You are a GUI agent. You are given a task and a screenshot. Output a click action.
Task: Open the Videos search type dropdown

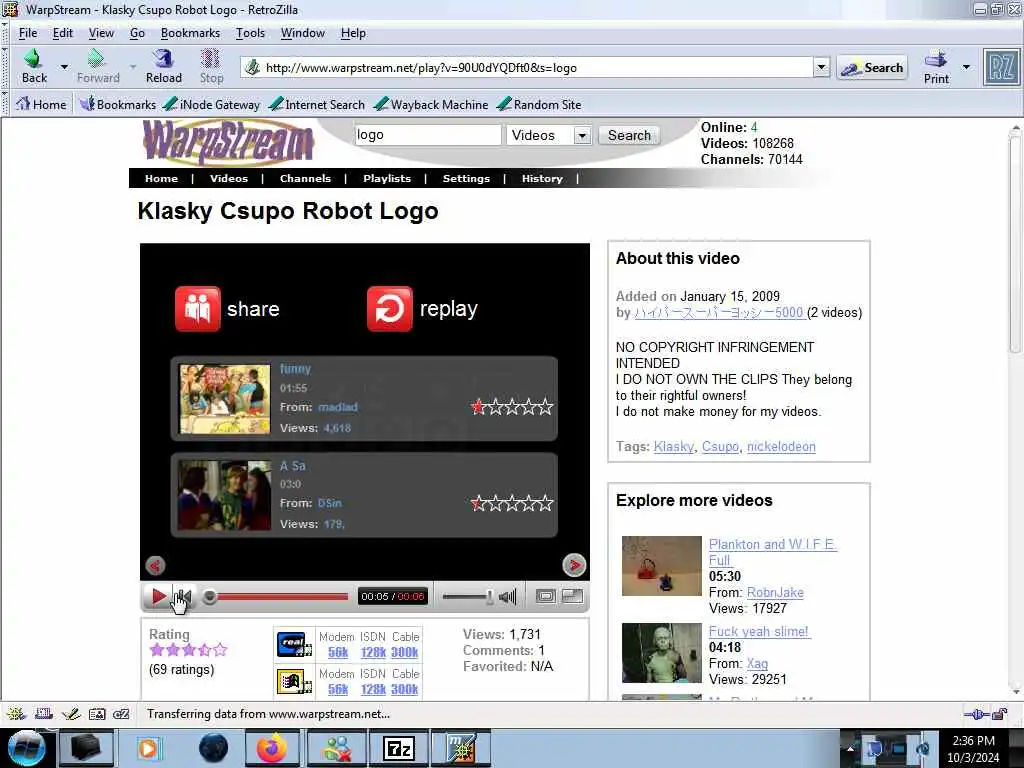(x=549, y=135)
